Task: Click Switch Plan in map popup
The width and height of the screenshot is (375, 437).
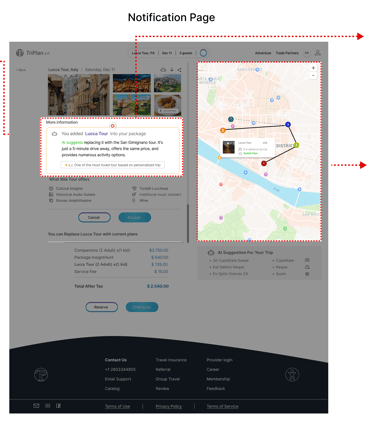Action: pyautogui.click(x=250, y=153)
